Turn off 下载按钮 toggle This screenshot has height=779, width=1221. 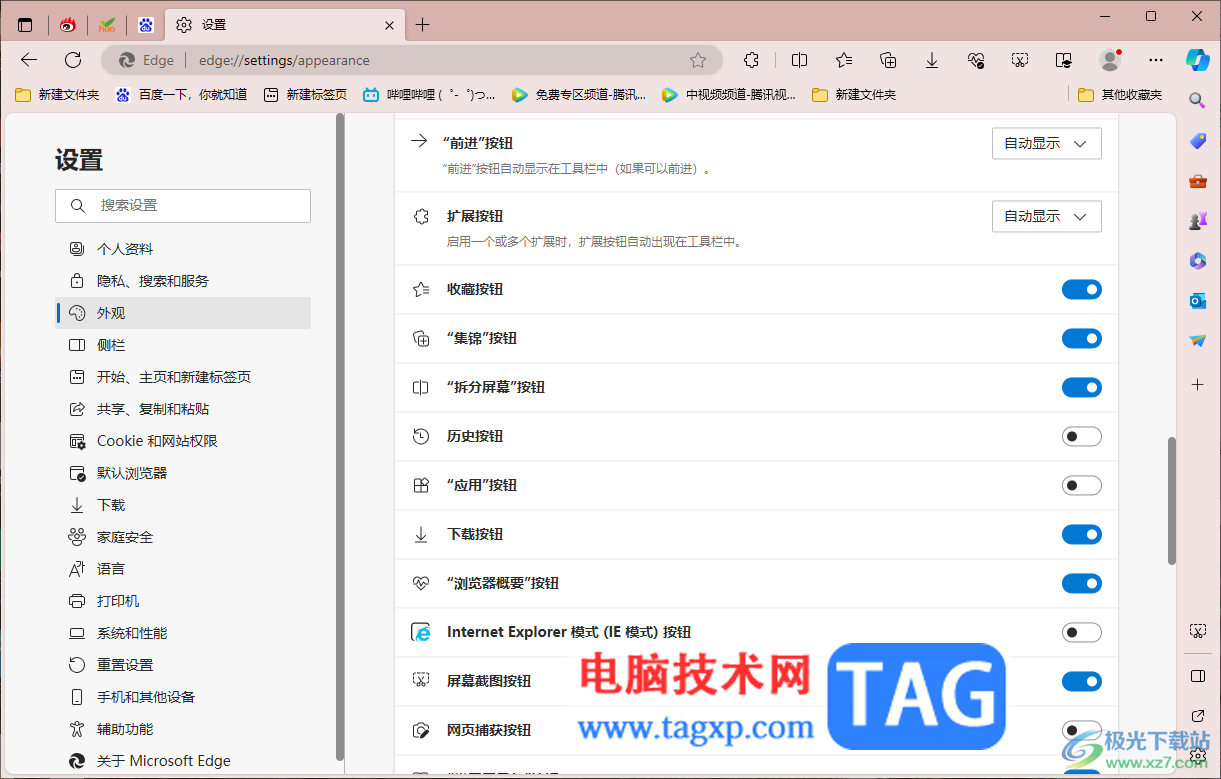point(1082,534)
